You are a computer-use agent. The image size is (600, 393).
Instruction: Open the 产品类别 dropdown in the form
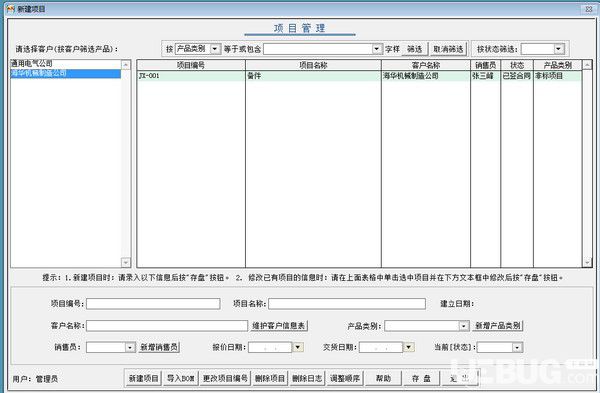463,326
